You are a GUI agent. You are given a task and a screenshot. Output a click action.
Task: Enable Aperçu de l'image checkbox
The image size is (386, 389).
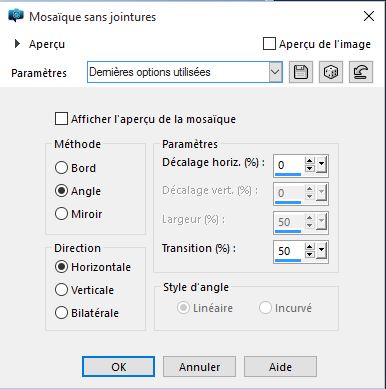pos(269,44)
